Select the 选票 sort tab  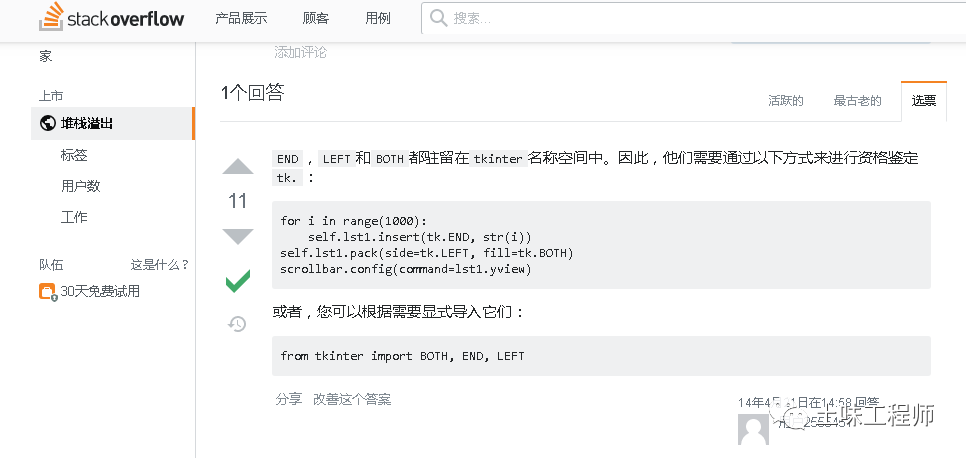click(x=923, y=101)
